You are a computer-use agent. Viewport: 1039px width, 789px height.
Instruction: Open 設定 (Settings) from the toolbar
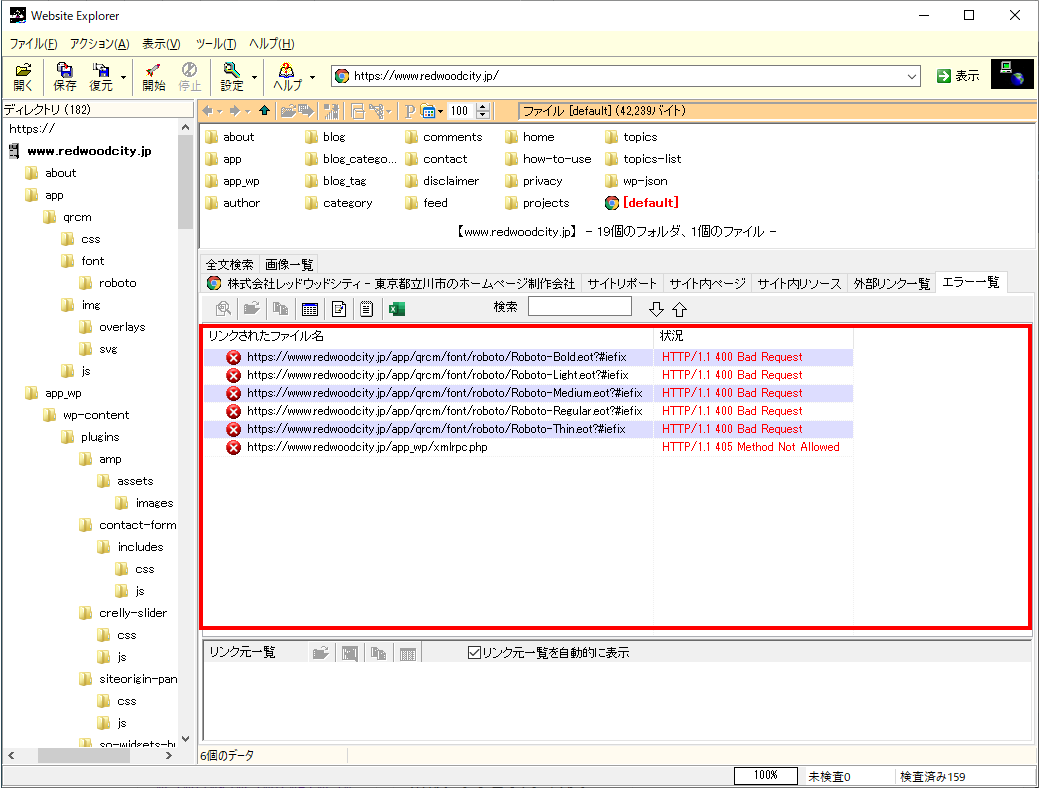tap(232, 77)
